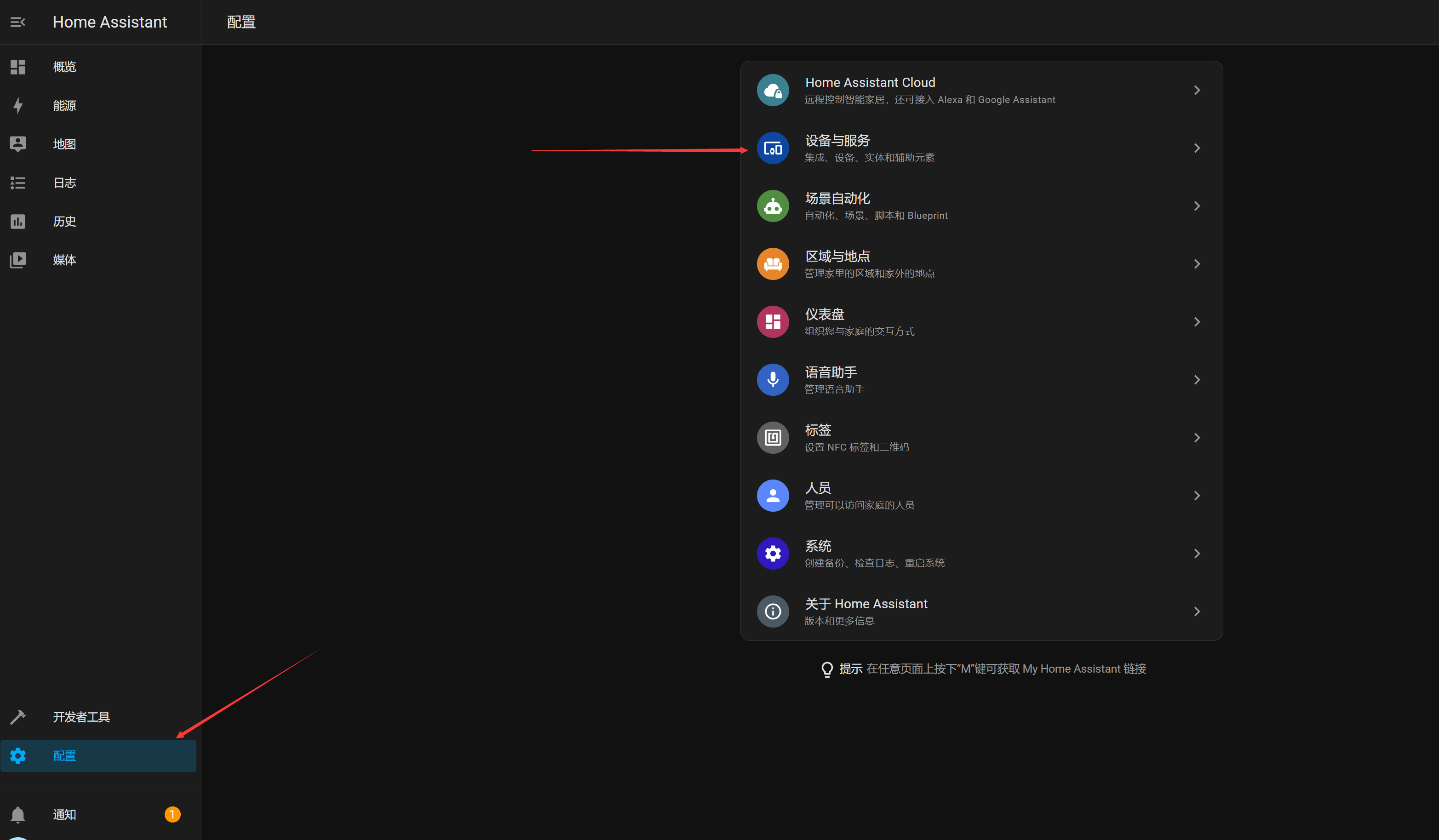The width and height of the screenshot is (1439, 840).
Task: Expand 语音助手 row chevron
Action: tap(1197, 380)
